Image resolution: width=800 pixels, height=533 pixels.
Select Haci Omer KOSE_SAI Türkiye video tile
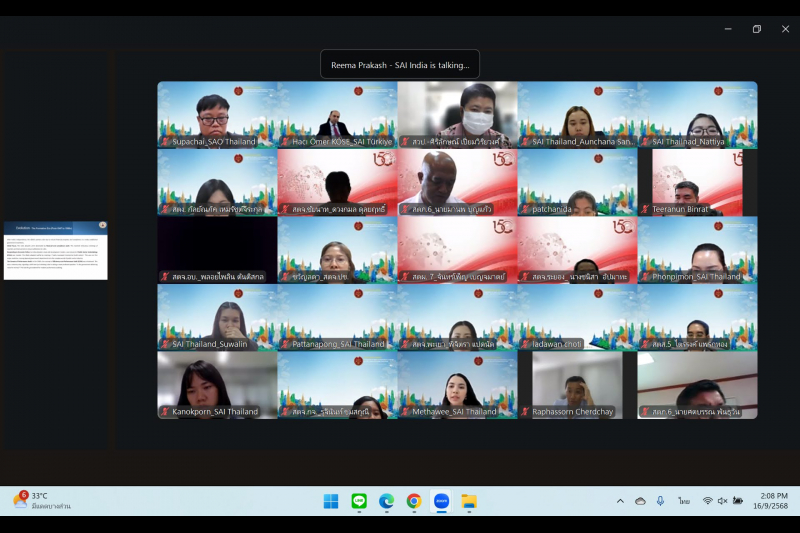tap(337, 115)
